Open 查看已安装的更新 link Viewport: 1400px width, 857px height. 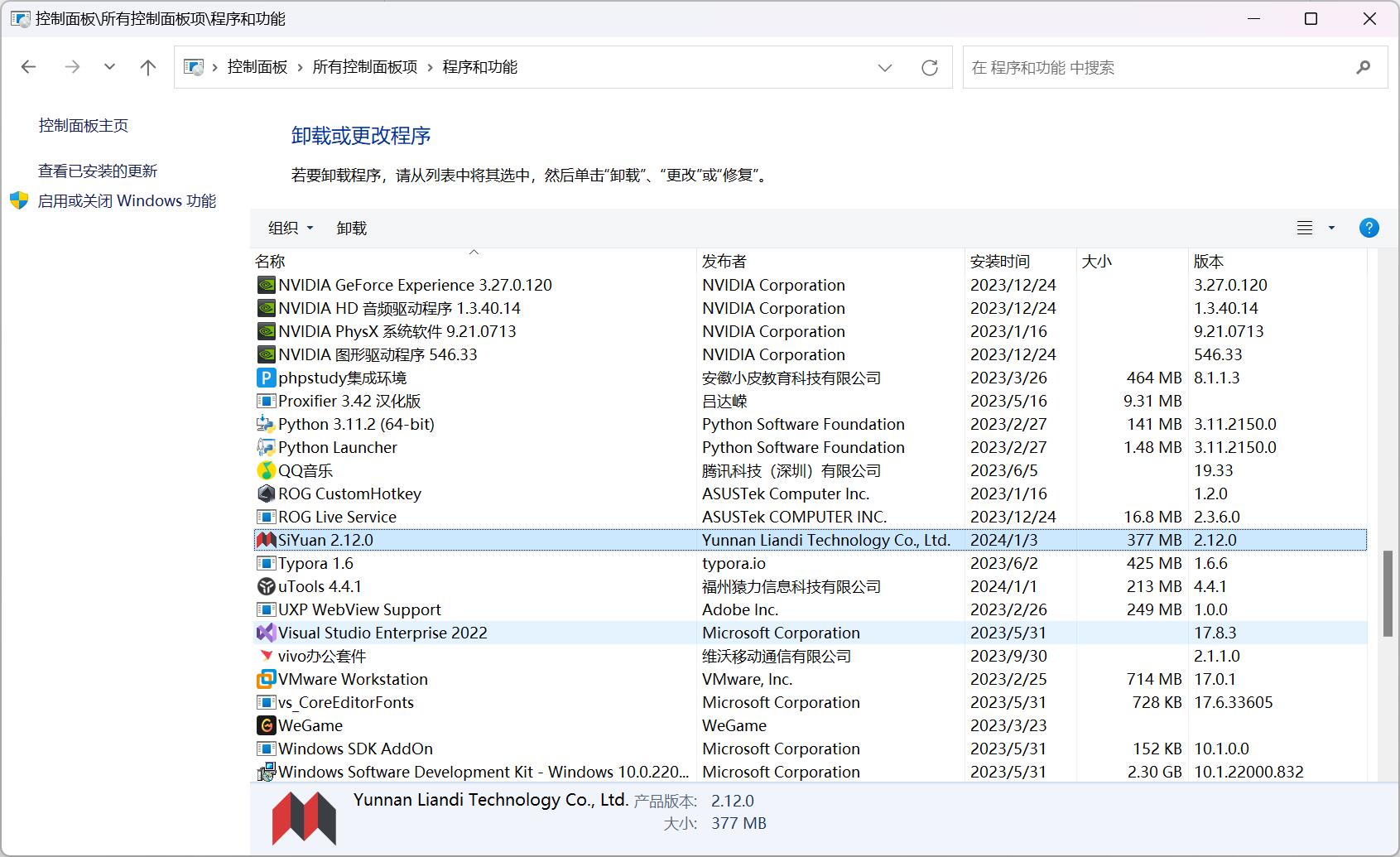(98, 171)
